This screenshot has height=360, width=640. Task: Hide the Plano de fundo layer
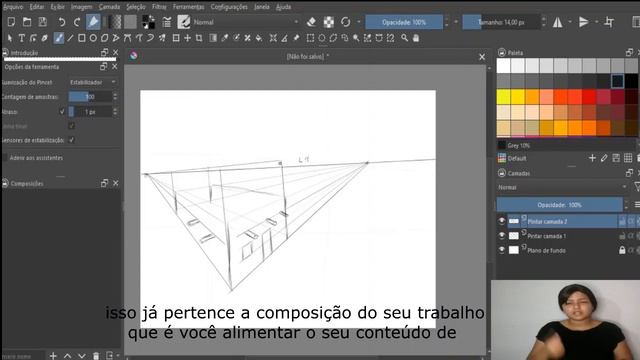click(x=502, y=250)
